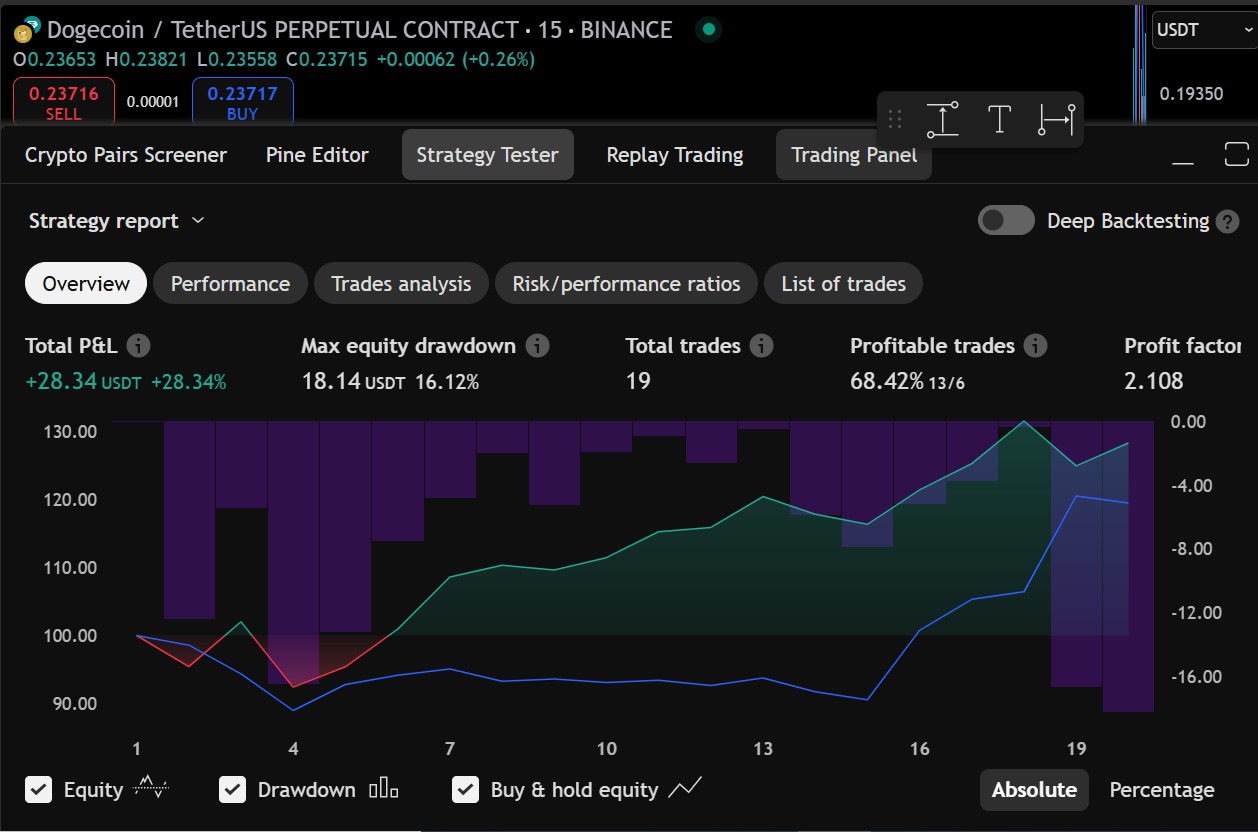This screenshot has height=832, width=1258.
Task: Click the +0.00062 (+0.26%) price change
Action: (x=455, y=60)
